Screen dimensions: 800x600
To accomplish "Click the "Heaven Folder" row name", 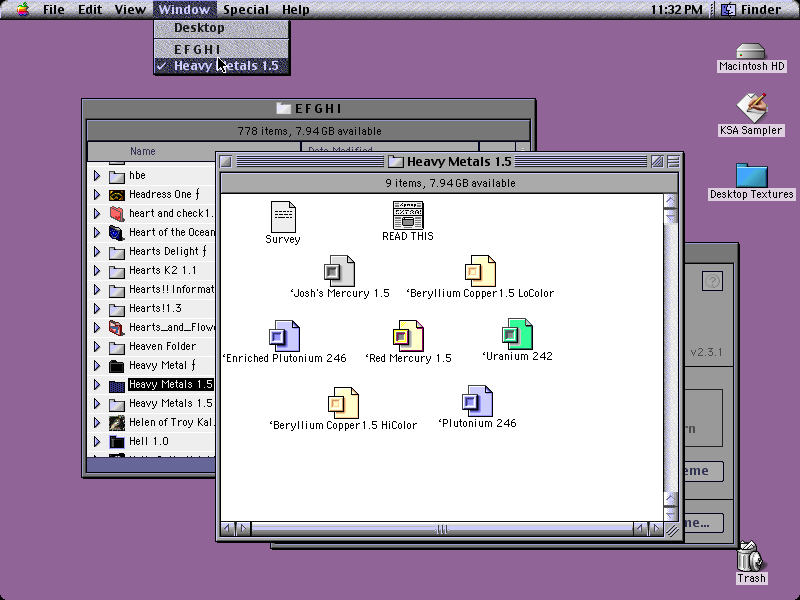I will click(x=162, y=346).
